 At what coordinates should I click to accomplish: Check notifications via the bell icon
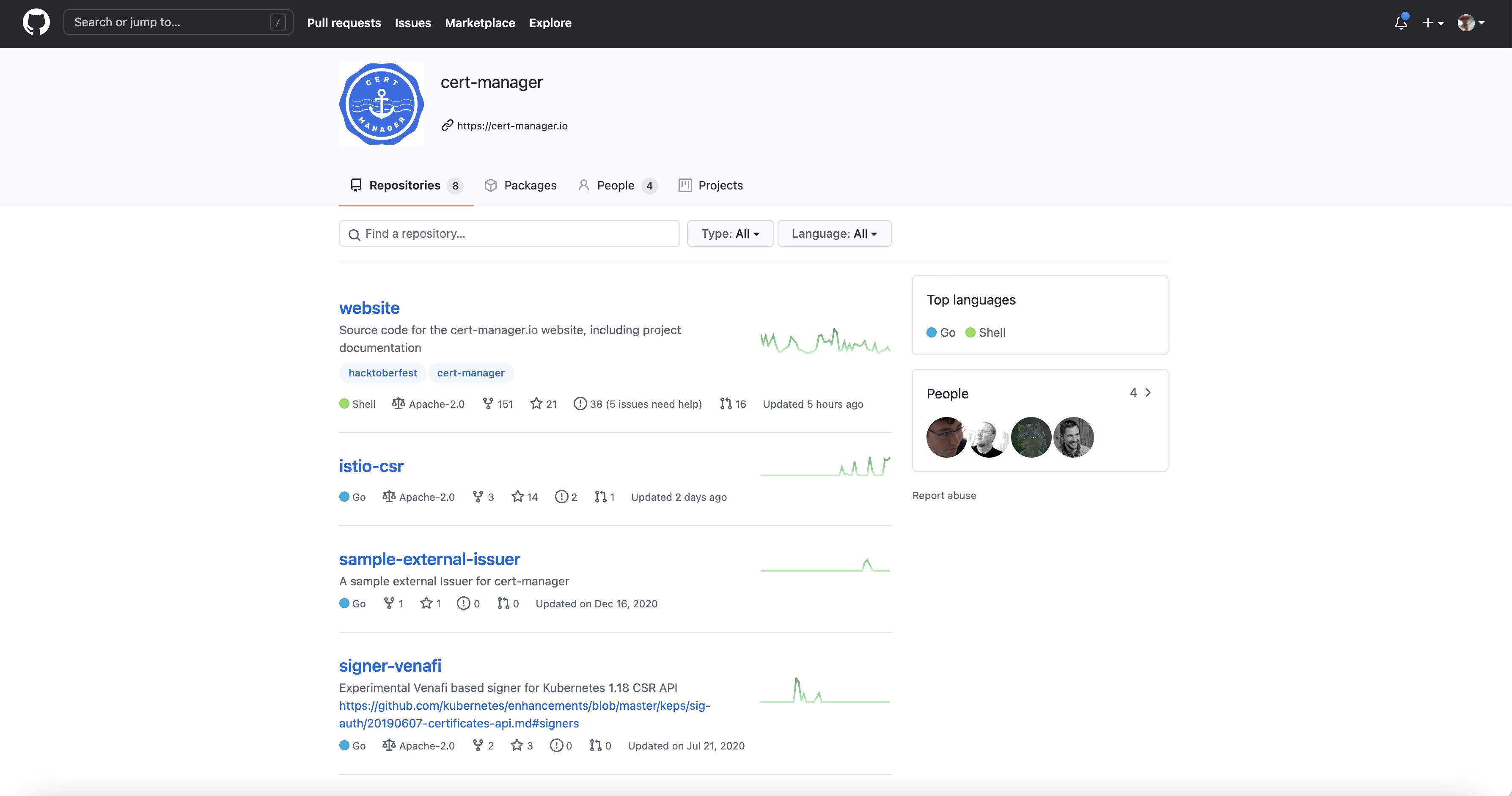click(1400, 22)
